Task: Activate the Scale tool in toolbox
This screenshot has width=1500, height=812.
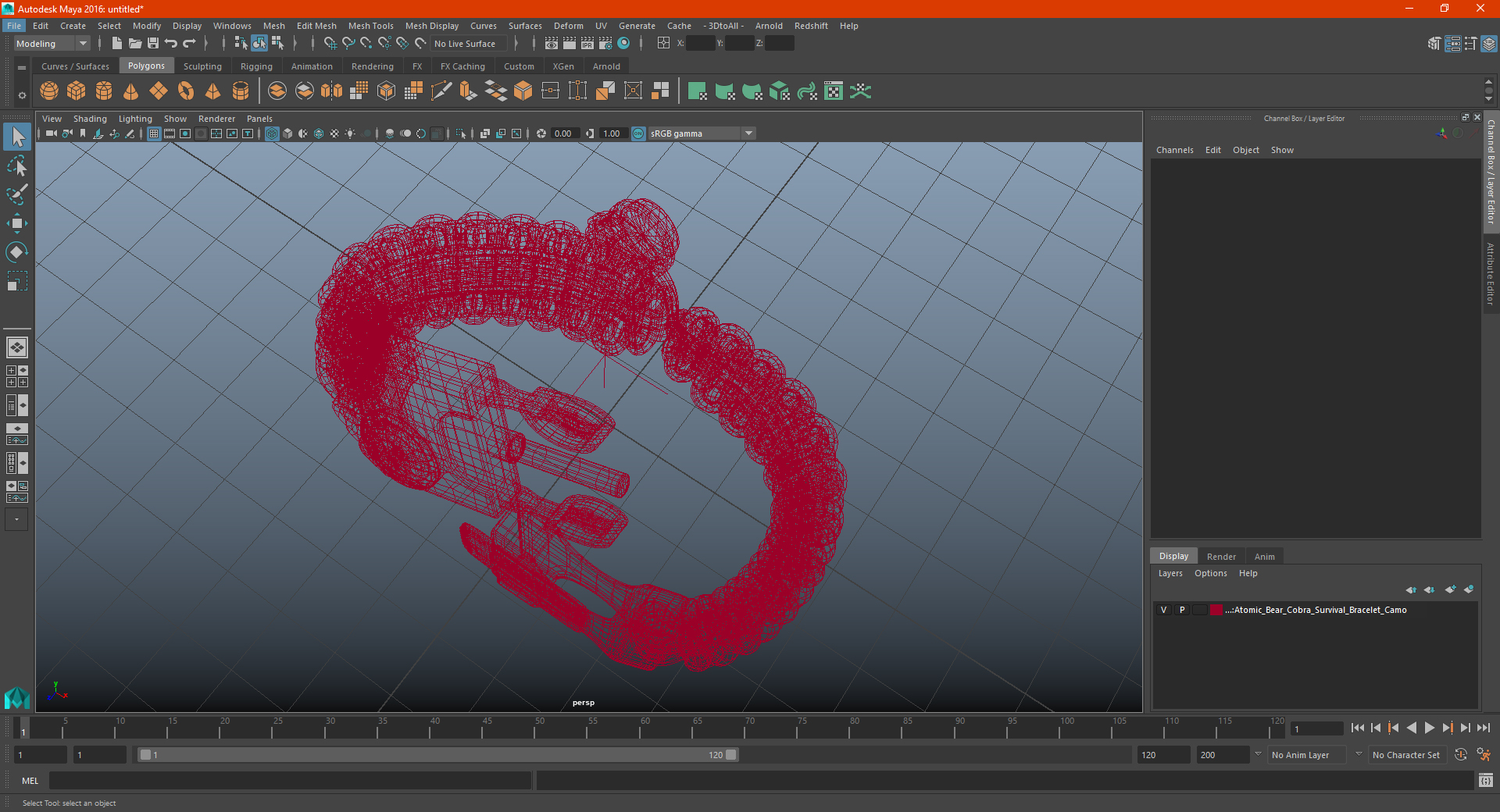Action: coord(17,280)
